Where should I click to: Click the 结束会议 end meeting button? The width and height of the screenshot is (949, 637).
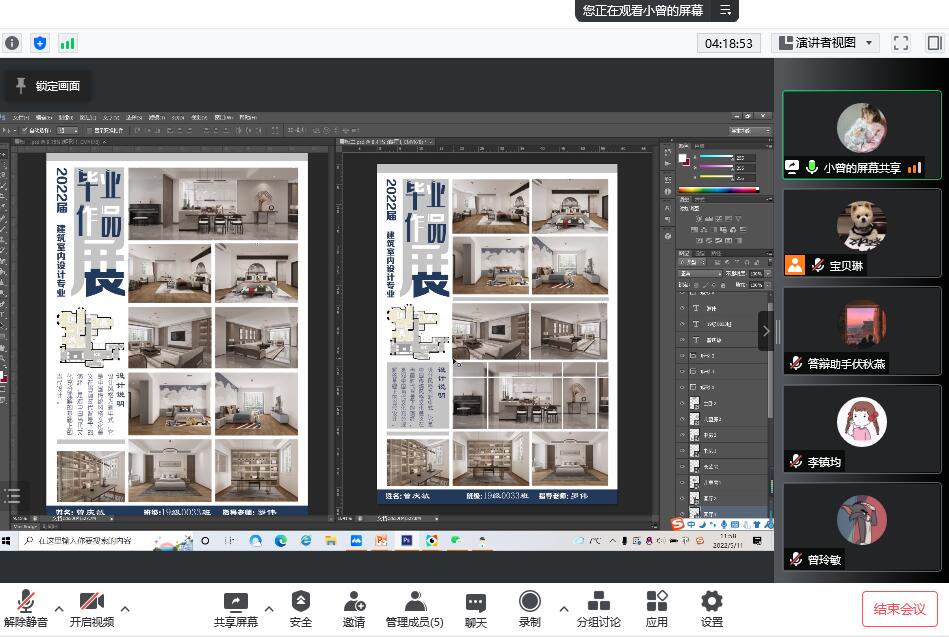(x=899, y=608)
